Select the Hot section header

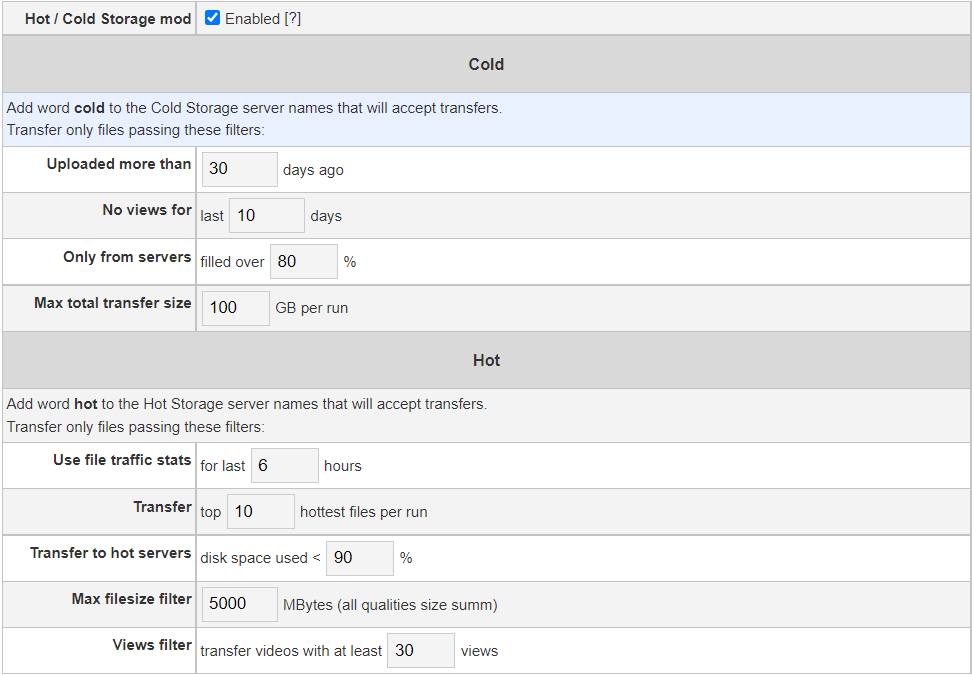tap(486, 361)
